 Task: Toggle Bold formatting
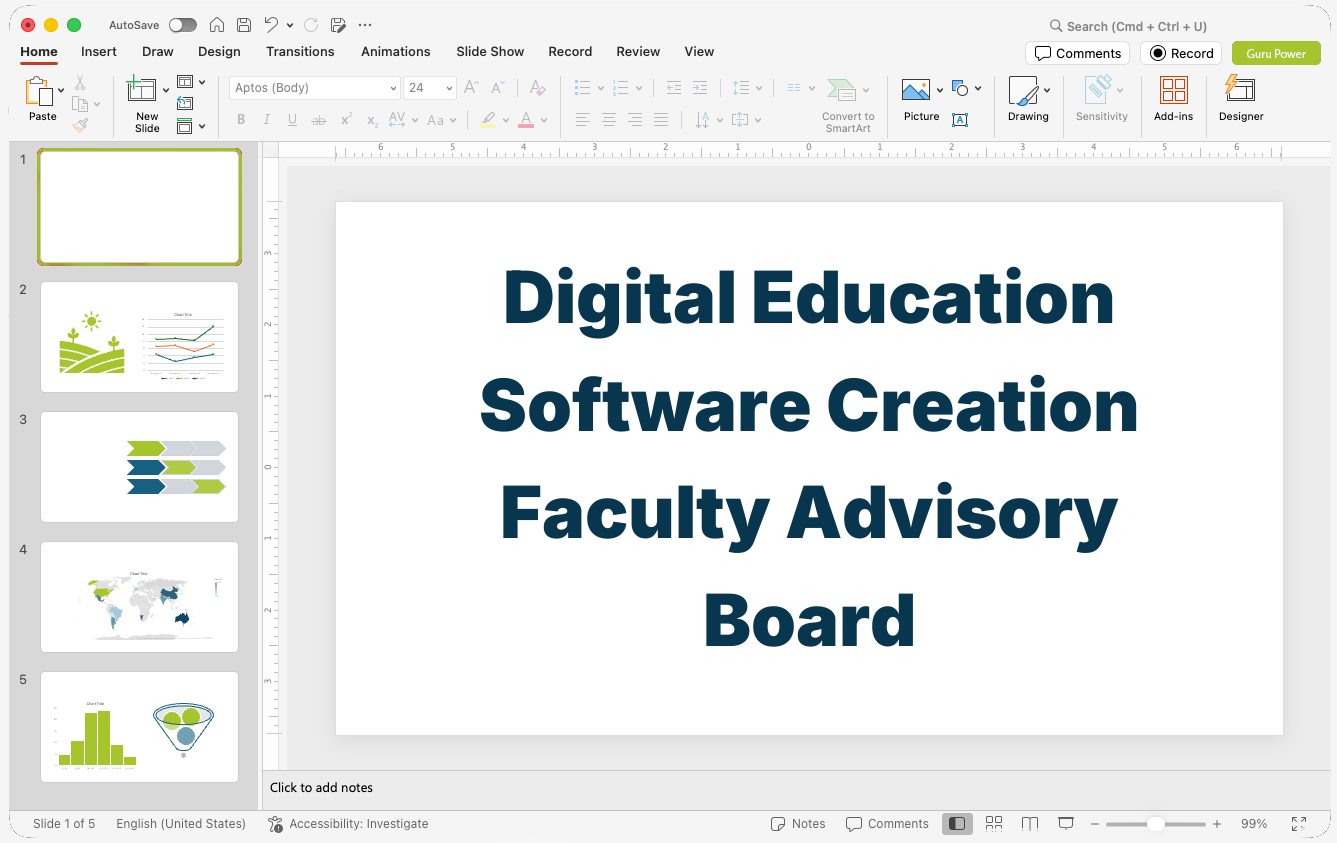pyautogui.click(x=241, y=120)
